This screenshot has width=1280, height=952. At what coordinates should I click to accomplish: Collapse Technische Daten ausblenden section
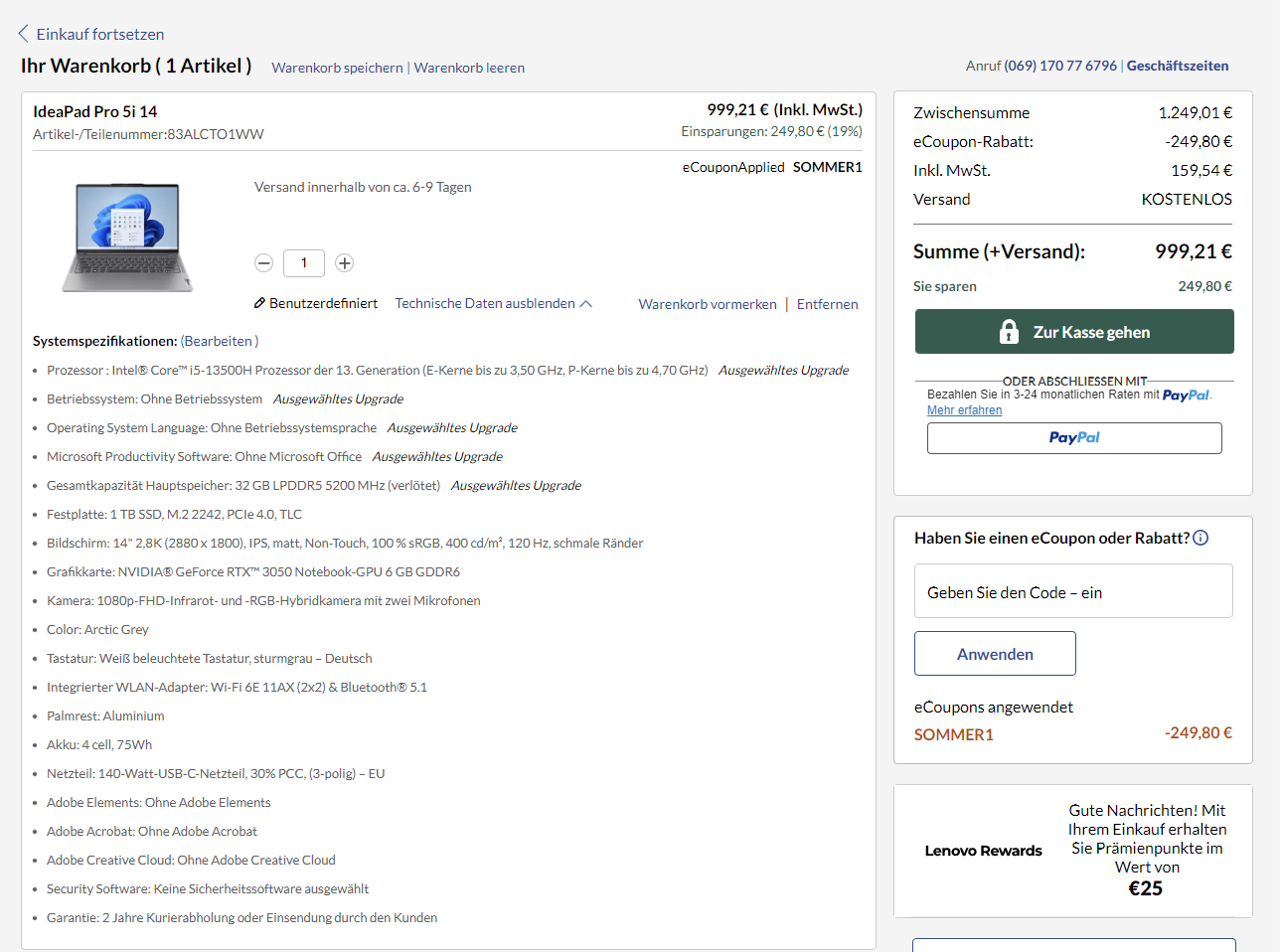pos(493,303)
